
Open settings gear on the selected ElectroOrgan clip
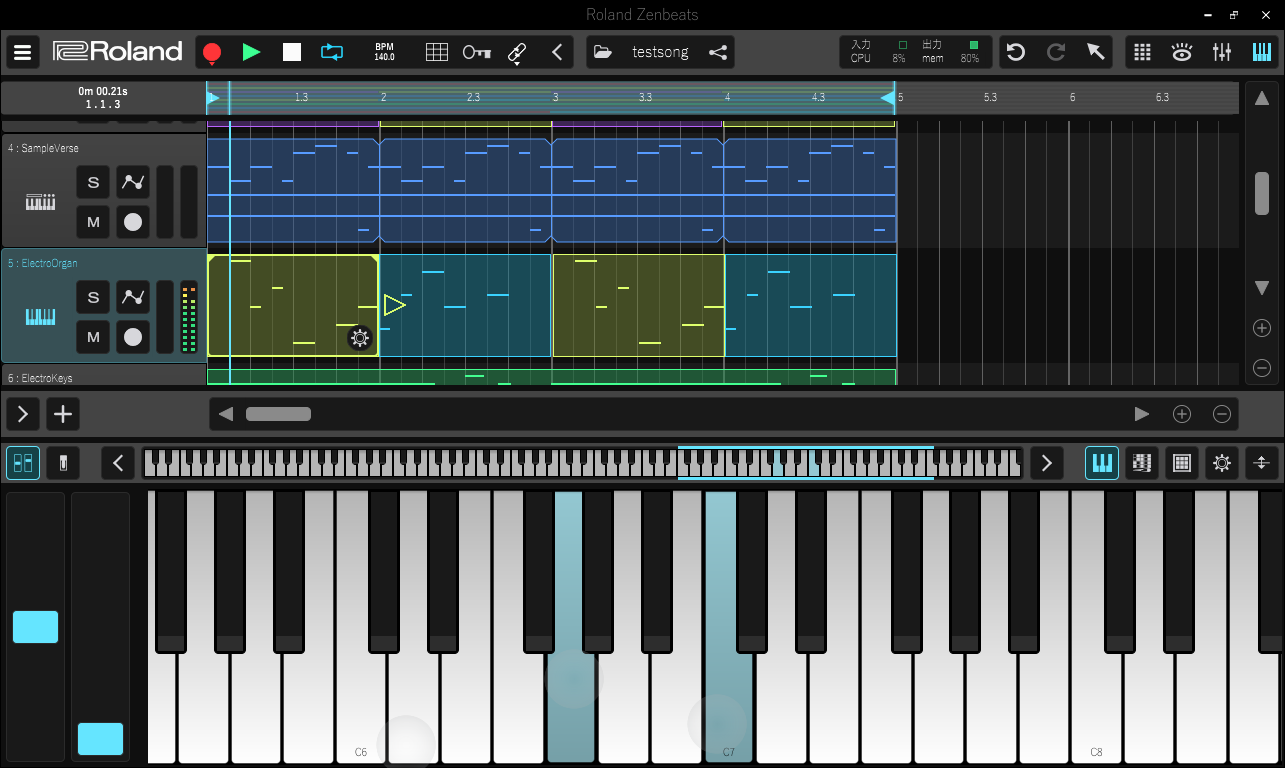coord(360,338)
